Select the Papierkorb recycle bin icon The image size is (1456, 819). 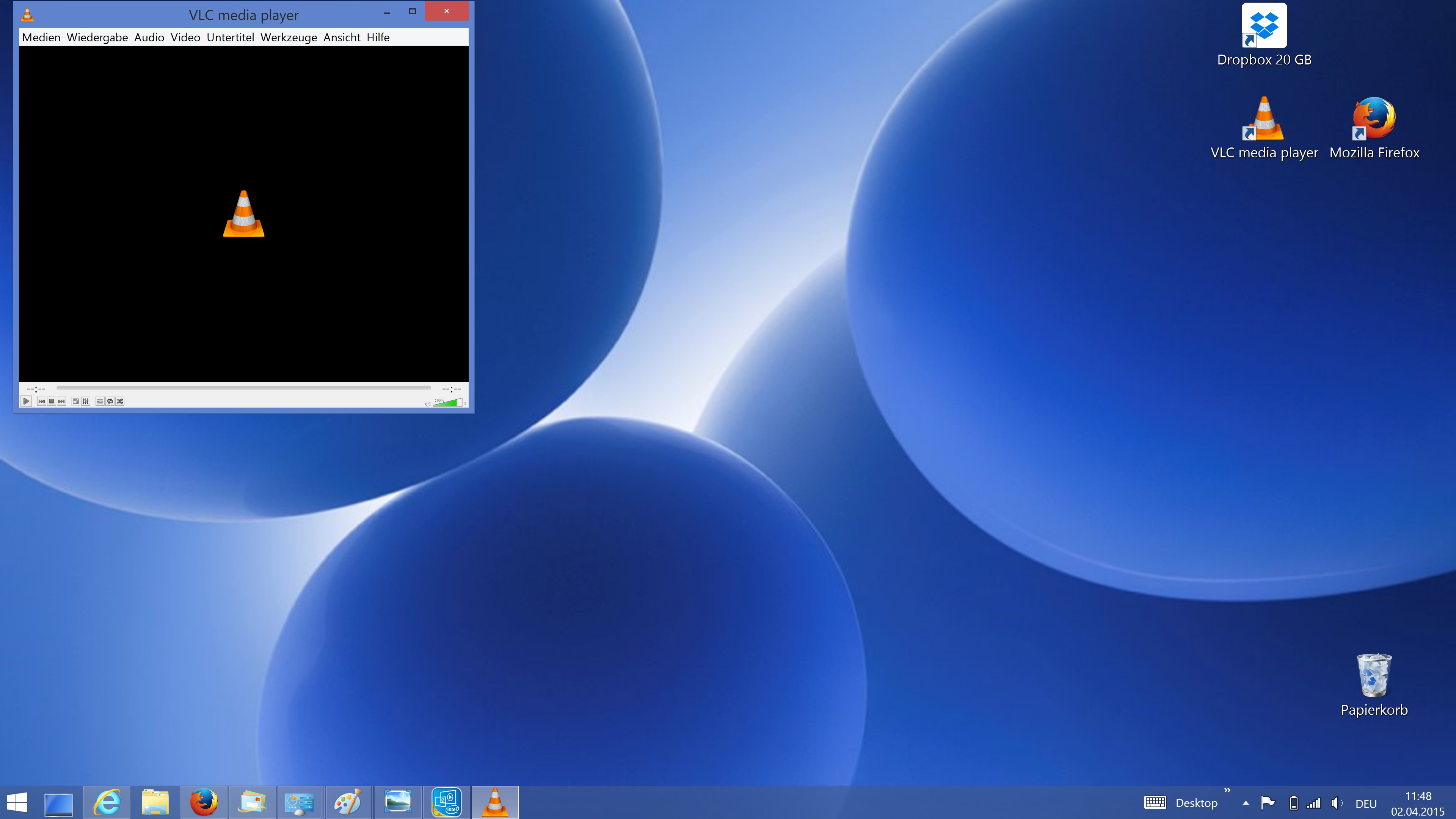point(1374,686)
